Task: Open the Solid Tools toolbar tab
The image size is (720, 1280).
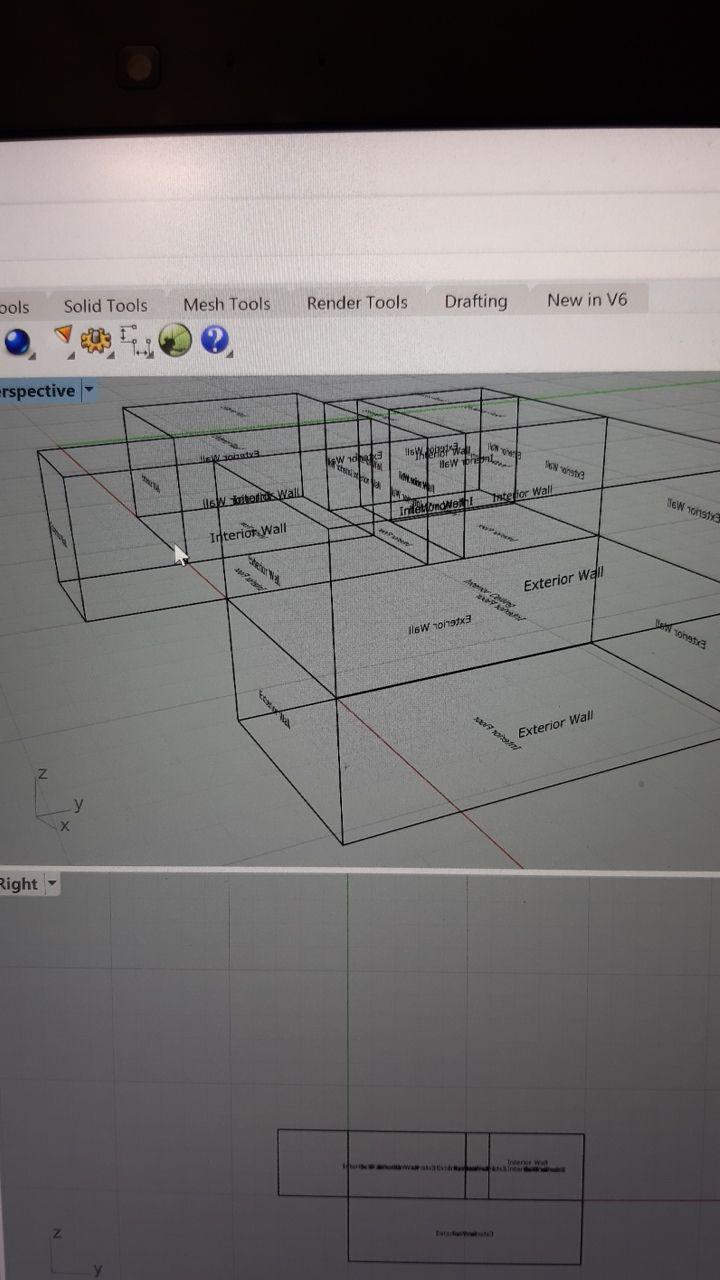Action: 105,306
